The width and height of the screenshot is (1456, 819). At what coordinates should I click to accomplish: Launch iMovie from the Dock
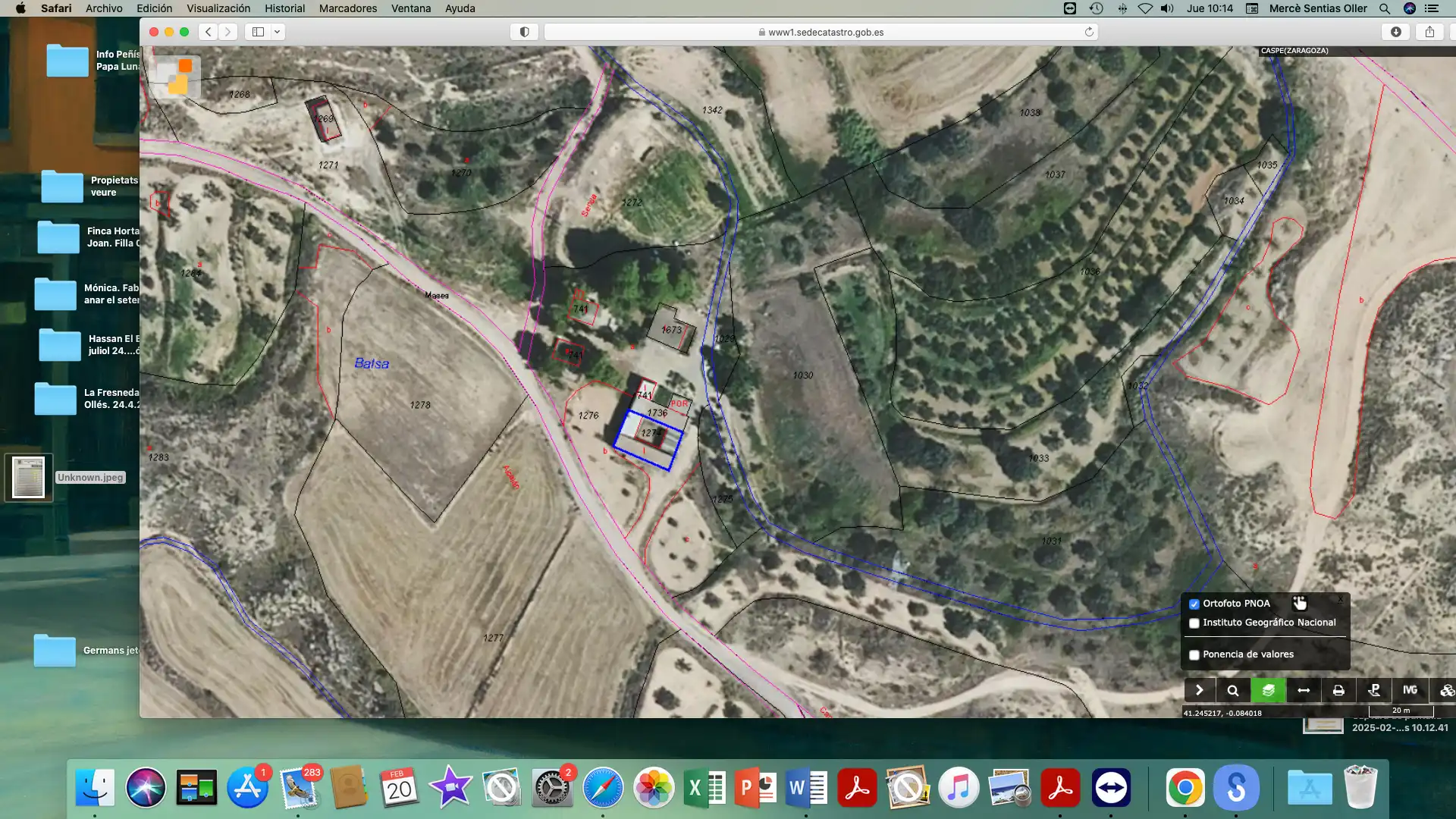(450, 788)
